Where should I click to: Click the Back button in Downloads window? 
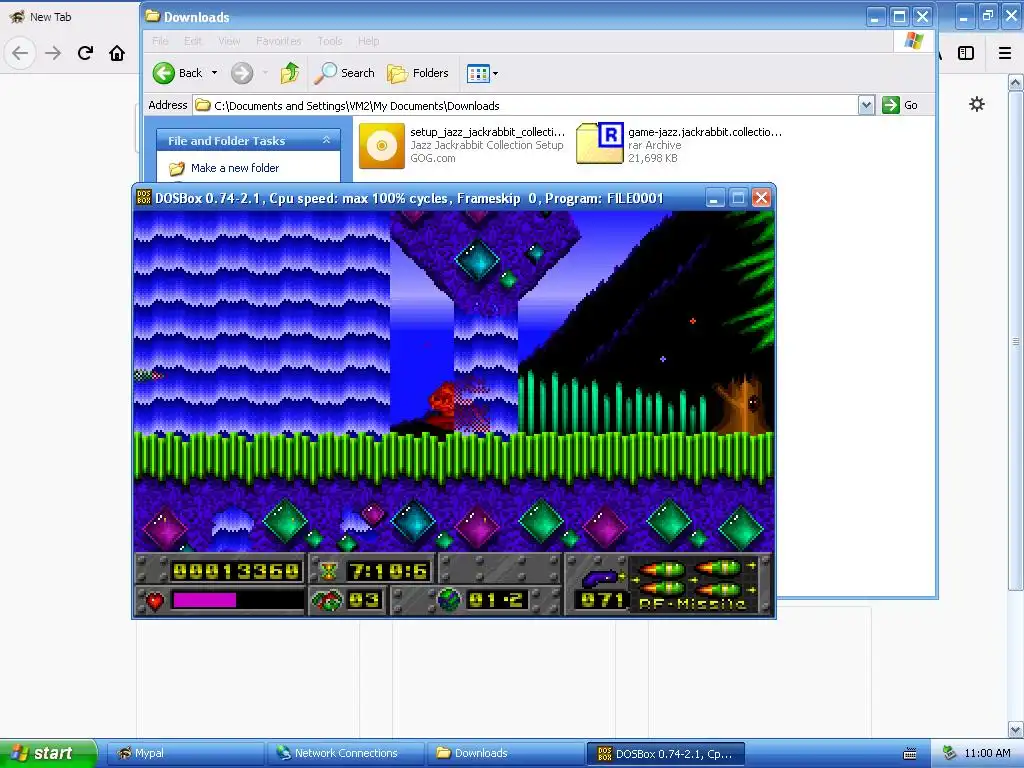pos(178,73)
